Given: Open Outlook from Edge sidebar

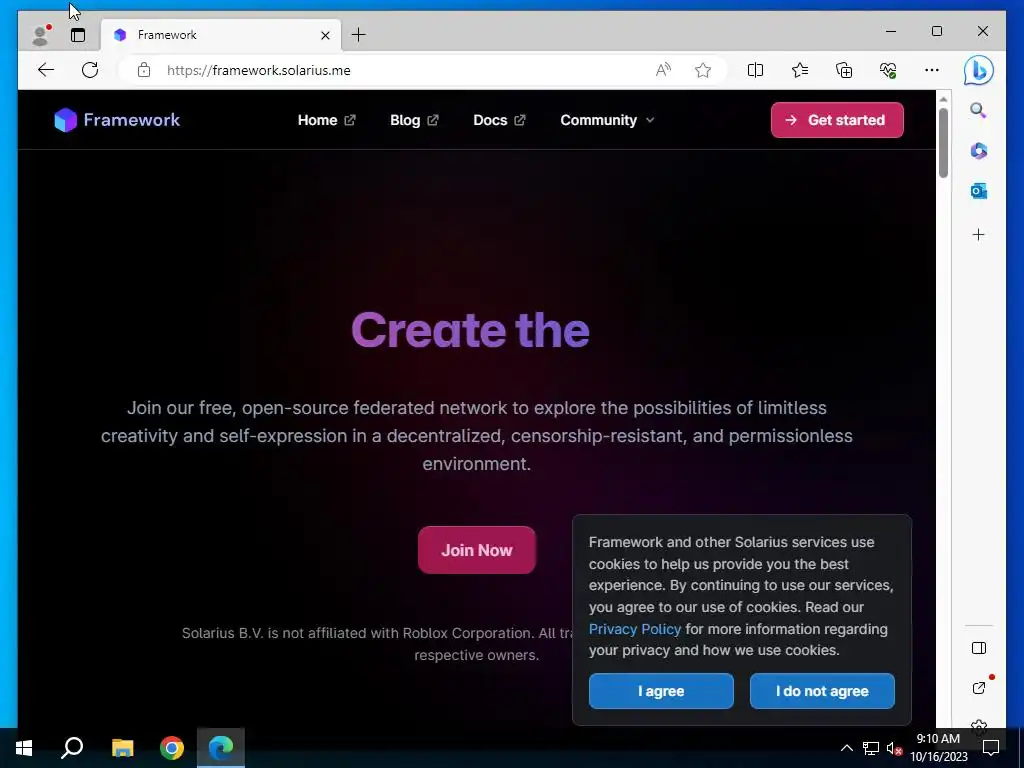Looking at the screenshot, I should coord(978,191).
